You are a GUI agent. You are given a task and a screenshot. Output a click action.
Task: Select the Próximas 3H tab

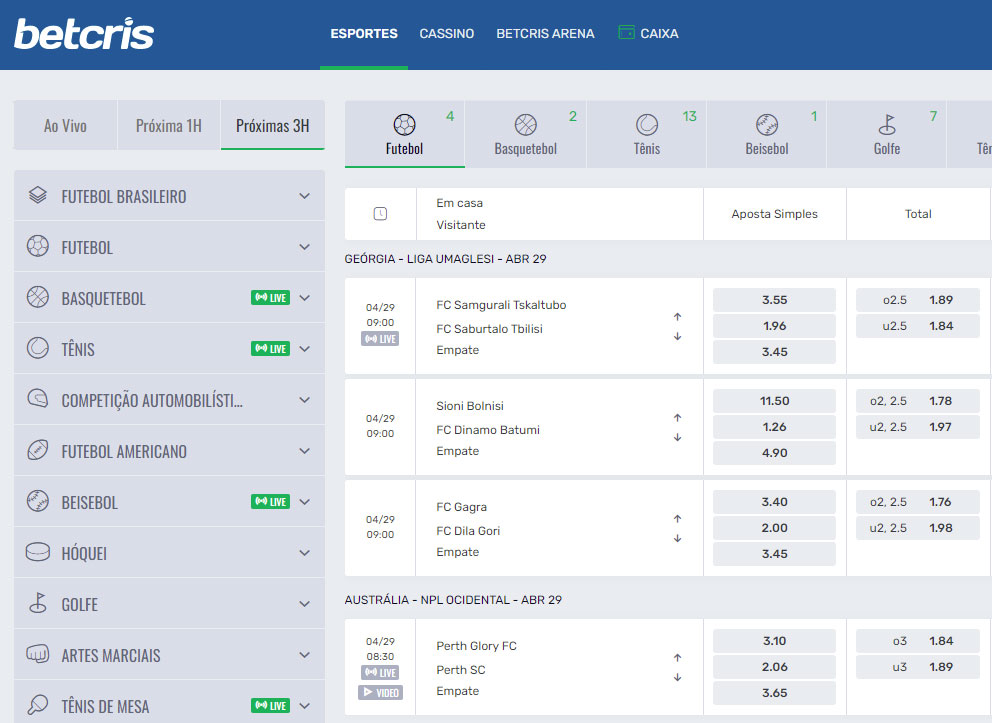point(273,125)
